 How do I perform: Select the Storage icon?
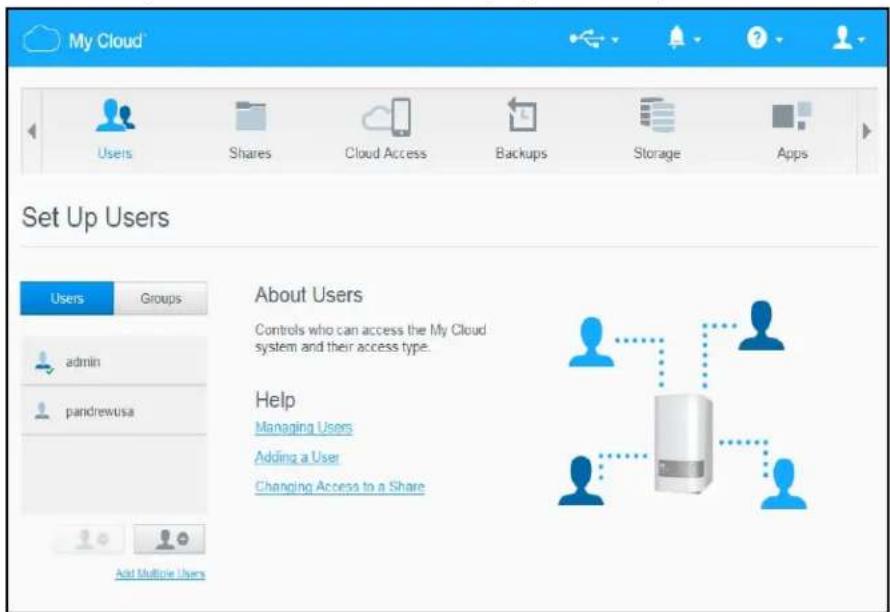point(657,115)
